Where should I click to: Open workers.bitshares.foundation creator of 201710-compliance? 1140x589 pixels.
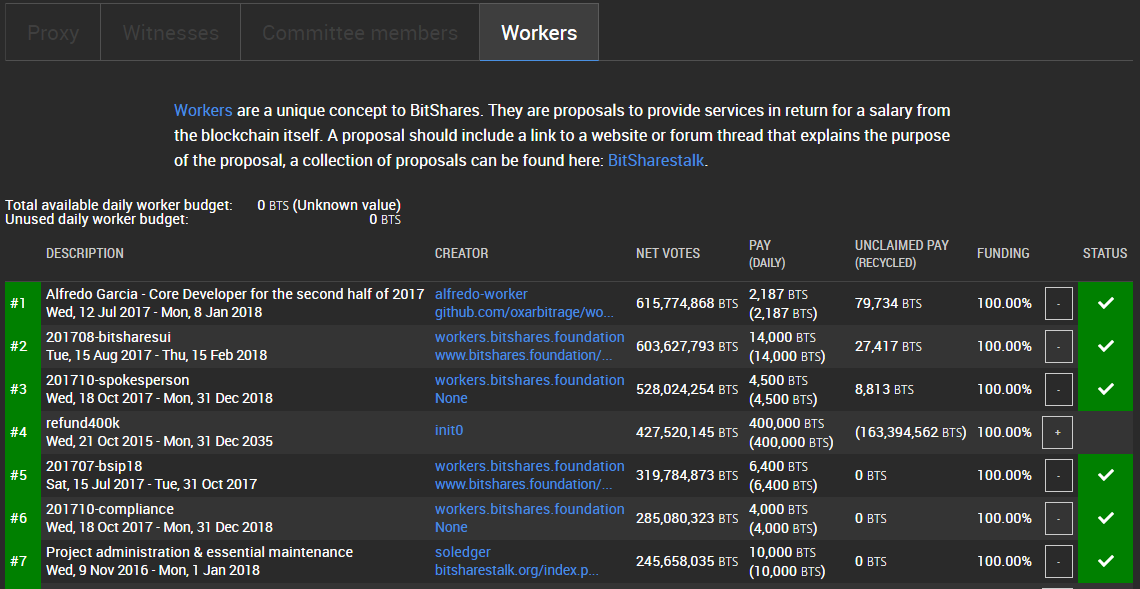pyautogui.click(x=529, y=508)
